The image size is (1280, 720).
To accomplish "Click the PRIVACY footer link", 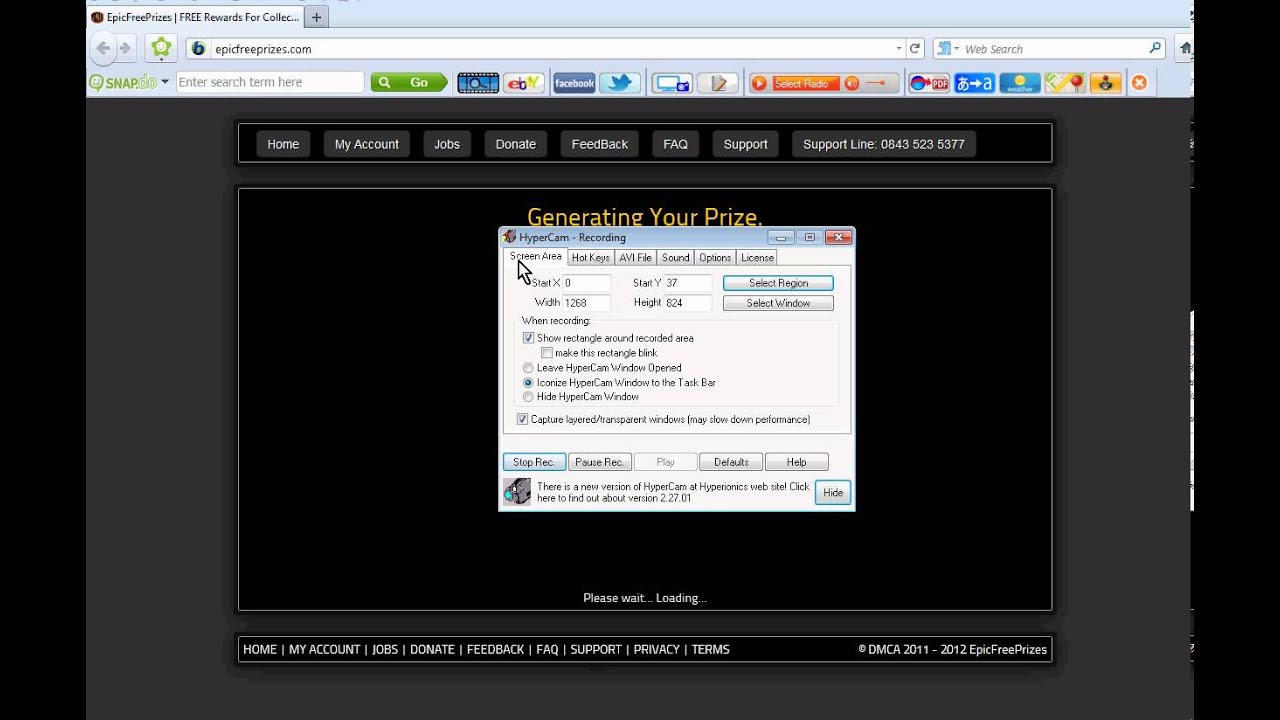I will (x=656, y=649).
